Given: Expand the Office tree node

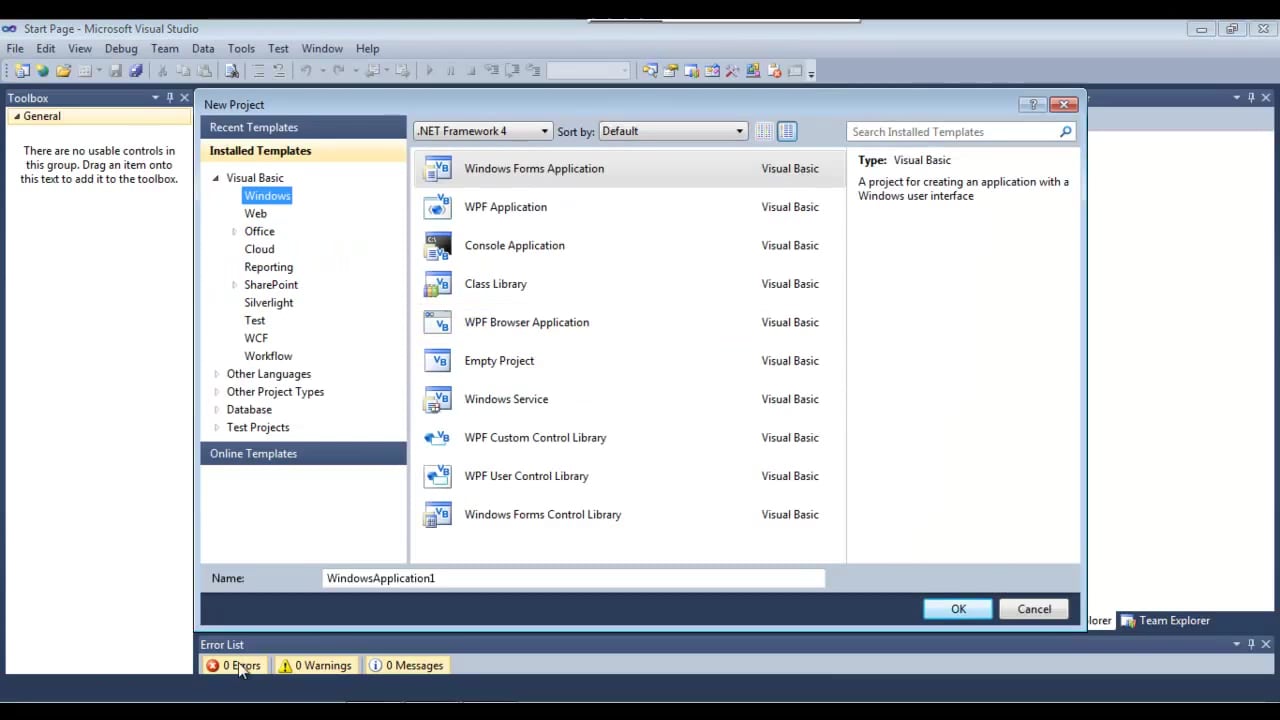Looking at the screenshot, I should coord(234,232).
